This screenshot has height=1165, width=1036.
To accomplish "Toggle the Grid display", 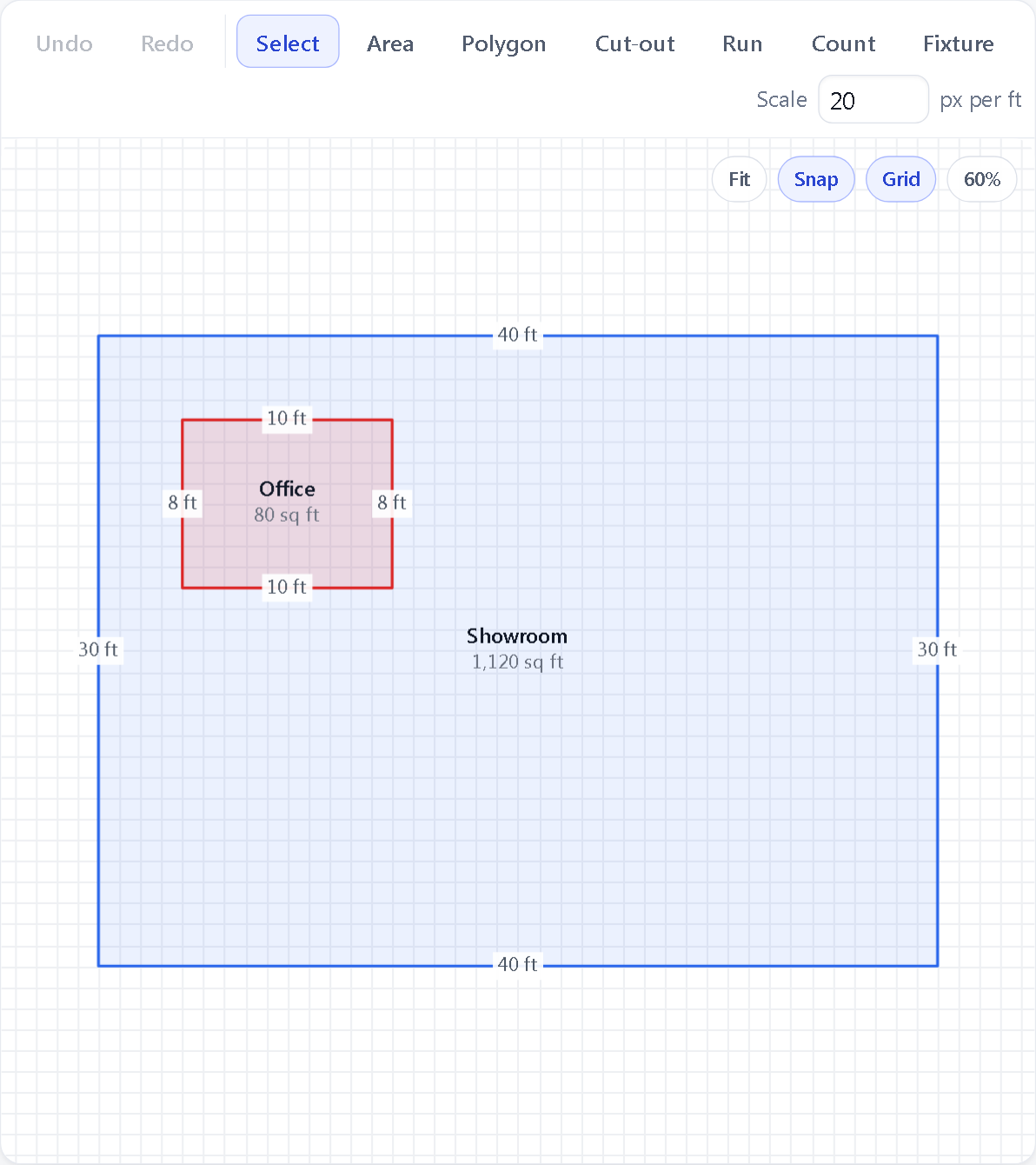I will (x=900, y=179).
